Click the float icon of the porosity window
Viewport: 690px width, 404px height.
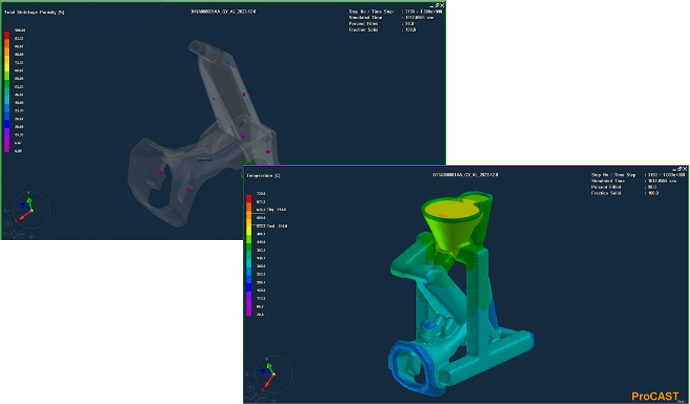click(437, 6)
